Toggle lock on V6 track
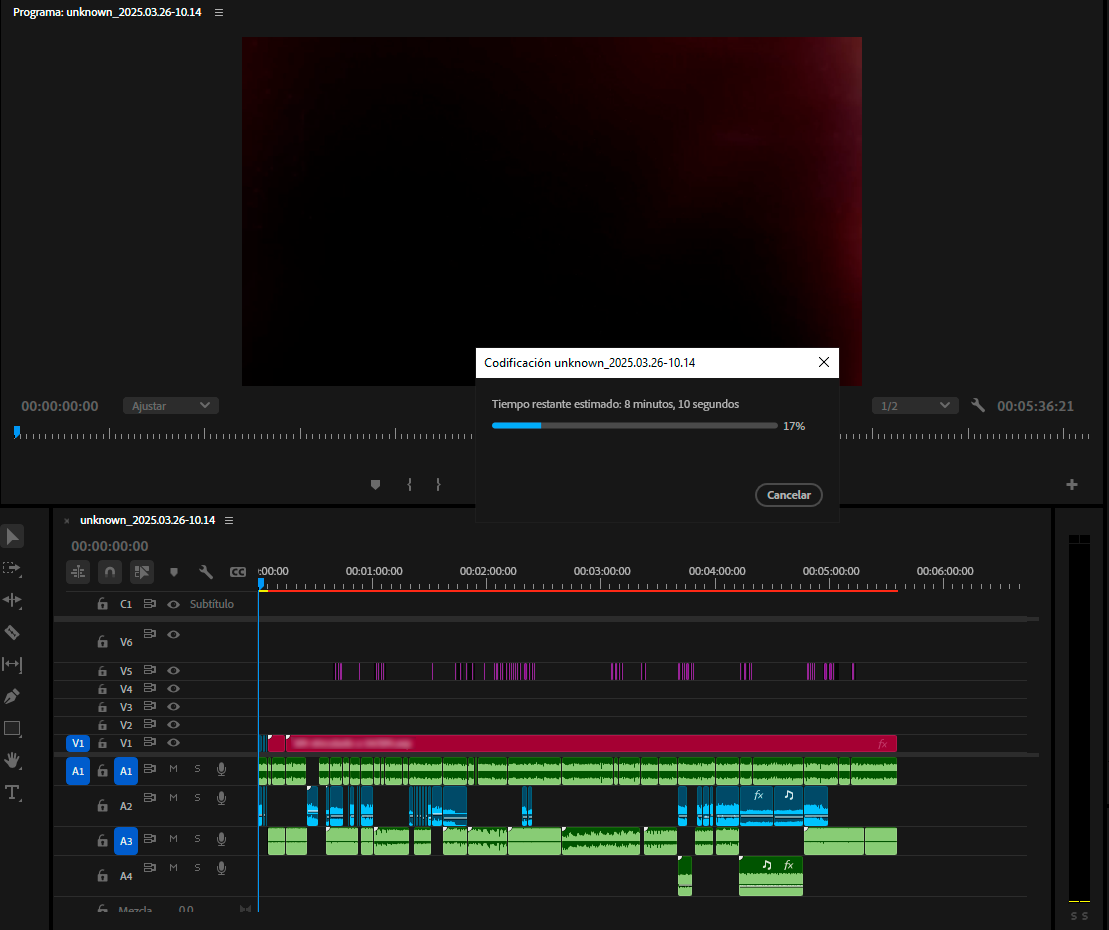The height and width of the screenshot is (930, 1109). tap(103, 641)
